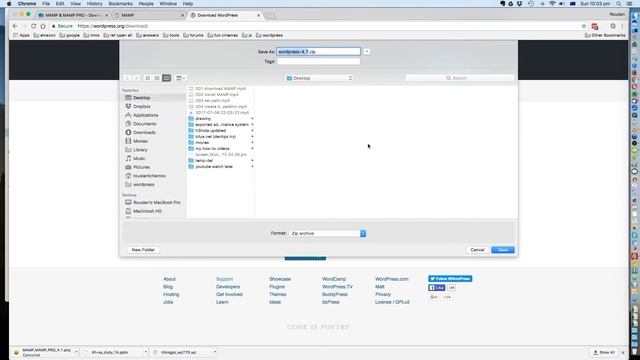Expand the youtube watch later folder arrow
This screenshot has width=640, height=360.
252,167
